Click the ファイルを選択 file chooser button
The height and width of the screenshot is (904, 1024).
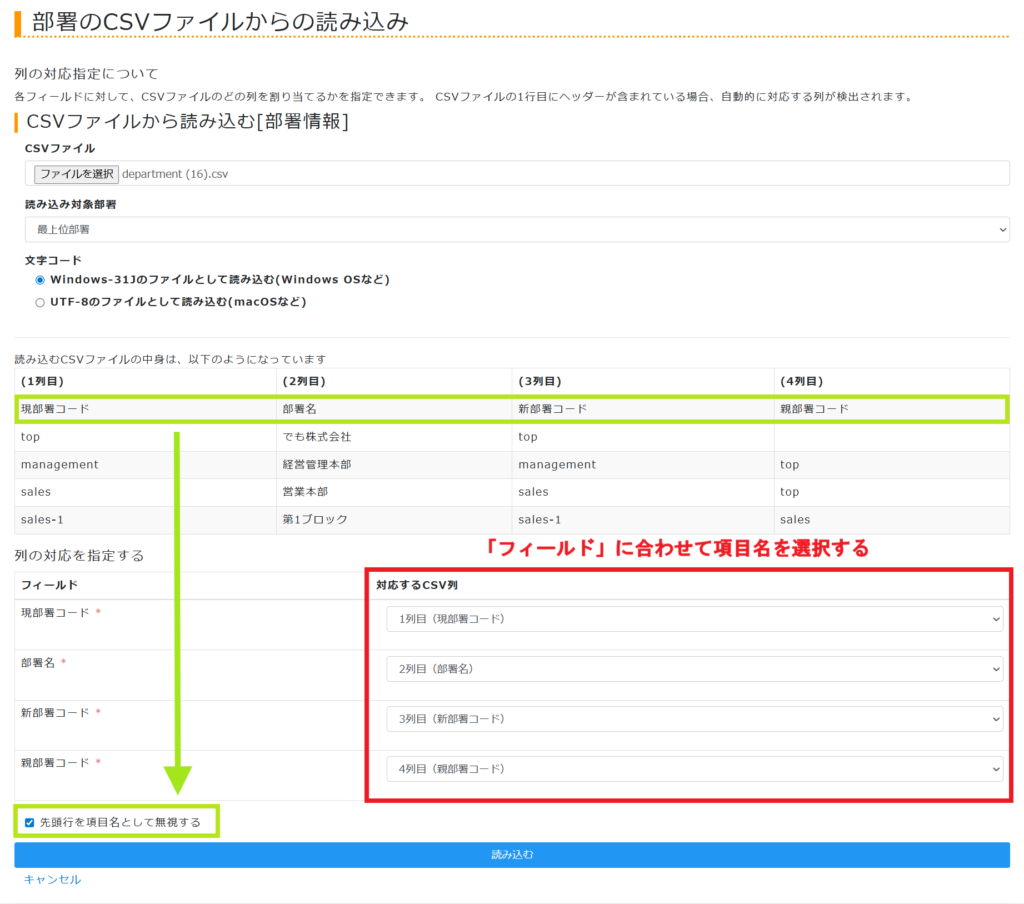coord(76,174)
